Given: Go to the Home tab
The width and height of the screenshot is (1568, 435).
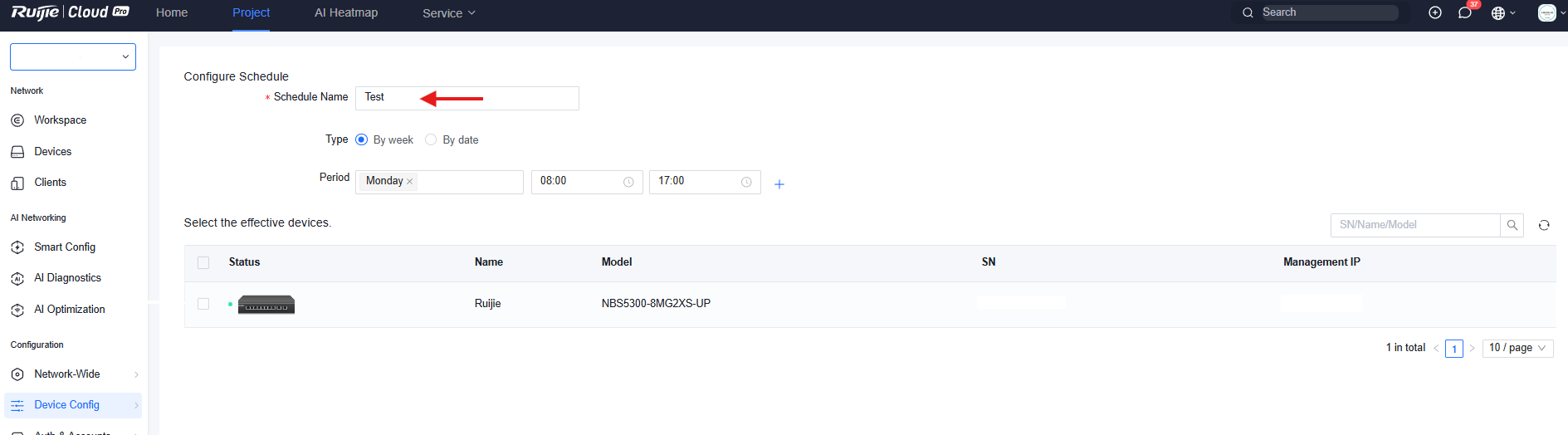Looking at the screenshot, I should [x=172, y=12].
